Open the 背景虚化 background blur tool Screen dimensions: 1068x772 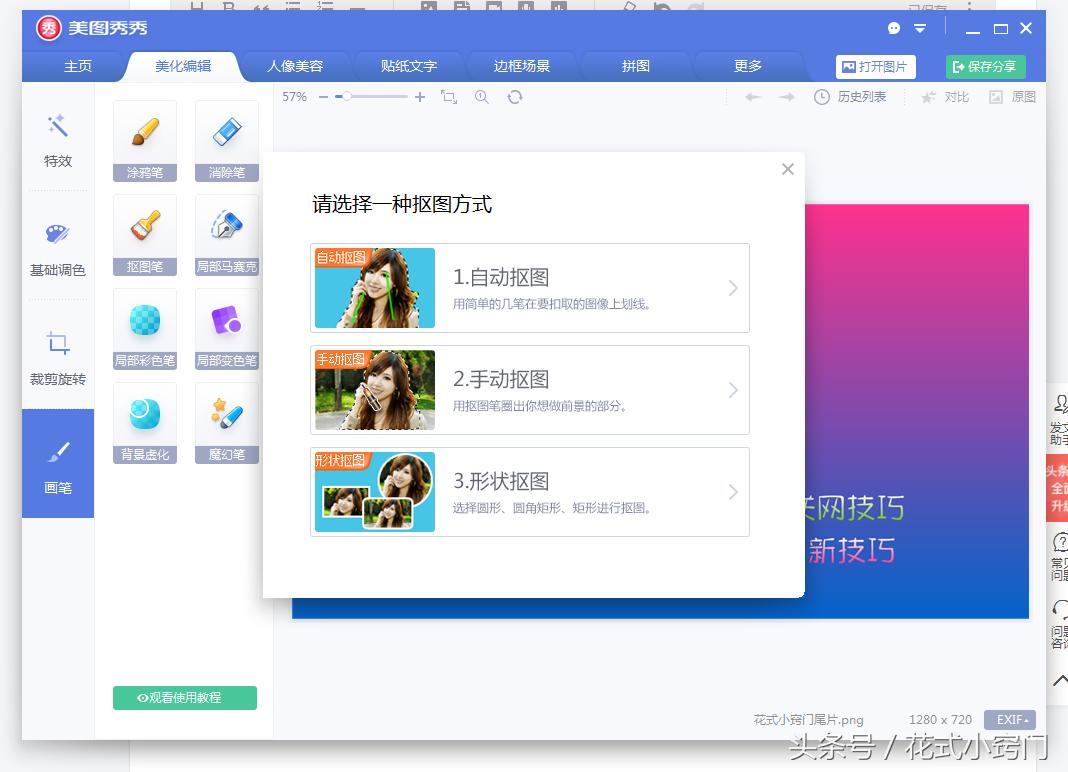[x=144, y=422]
